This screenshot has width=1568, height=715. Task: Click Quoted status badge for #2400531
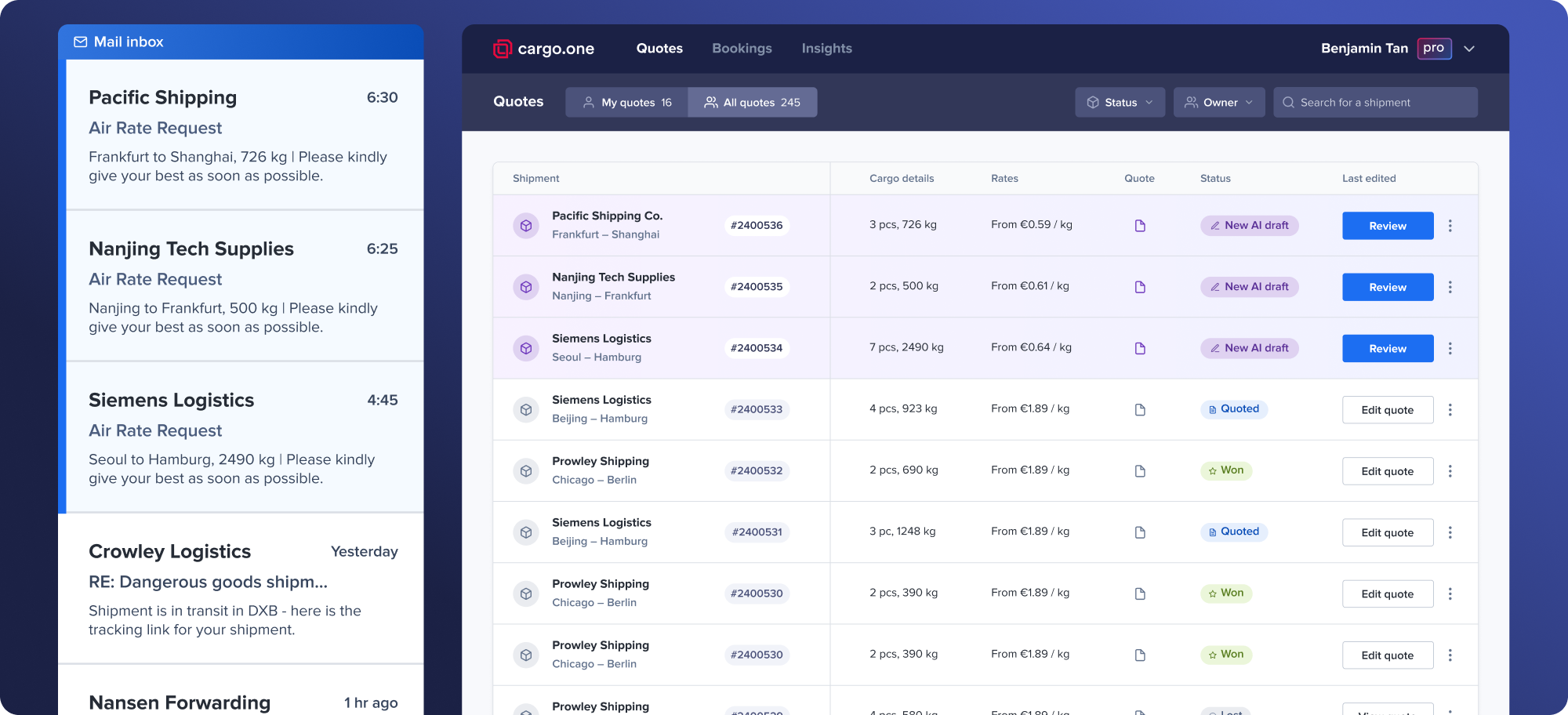(x=1234, y=532)
